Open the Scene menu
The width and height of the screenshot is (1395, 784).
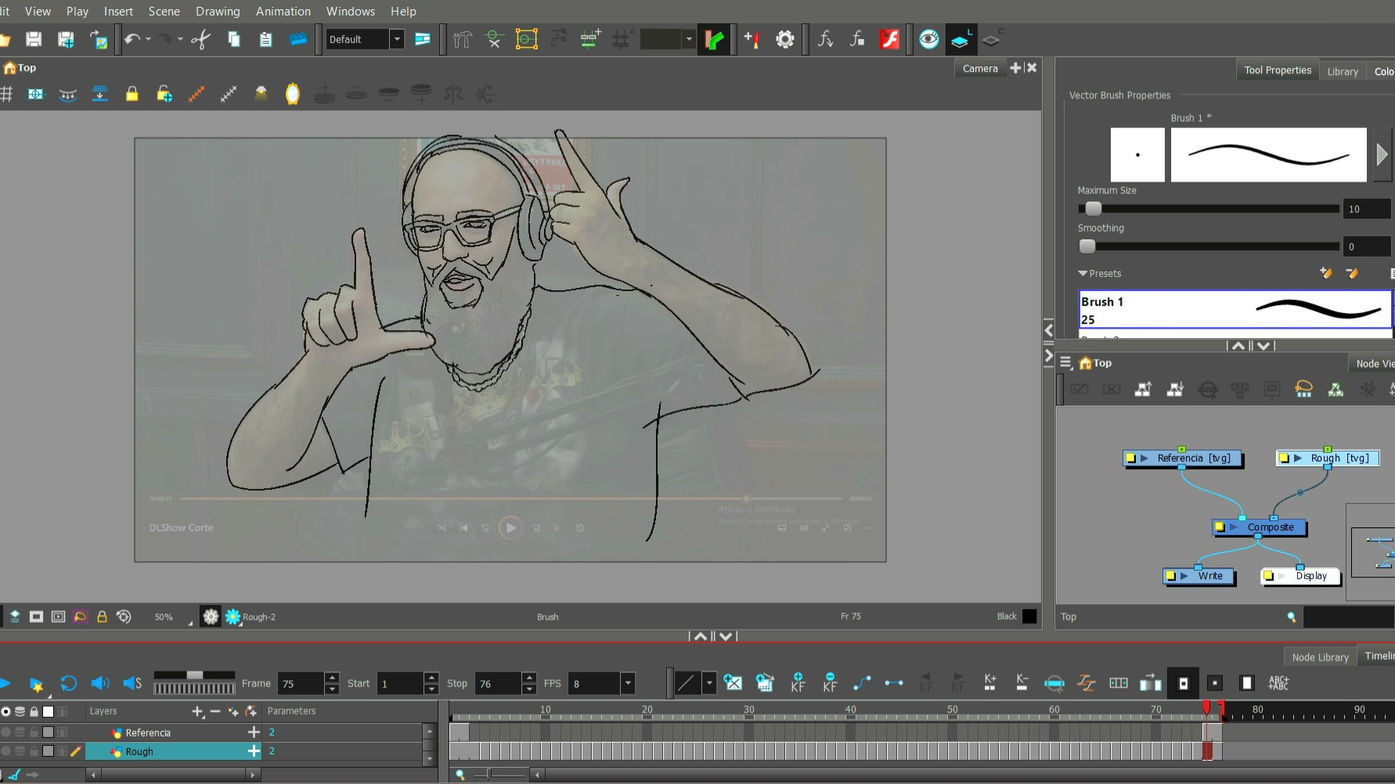(164, 11)
